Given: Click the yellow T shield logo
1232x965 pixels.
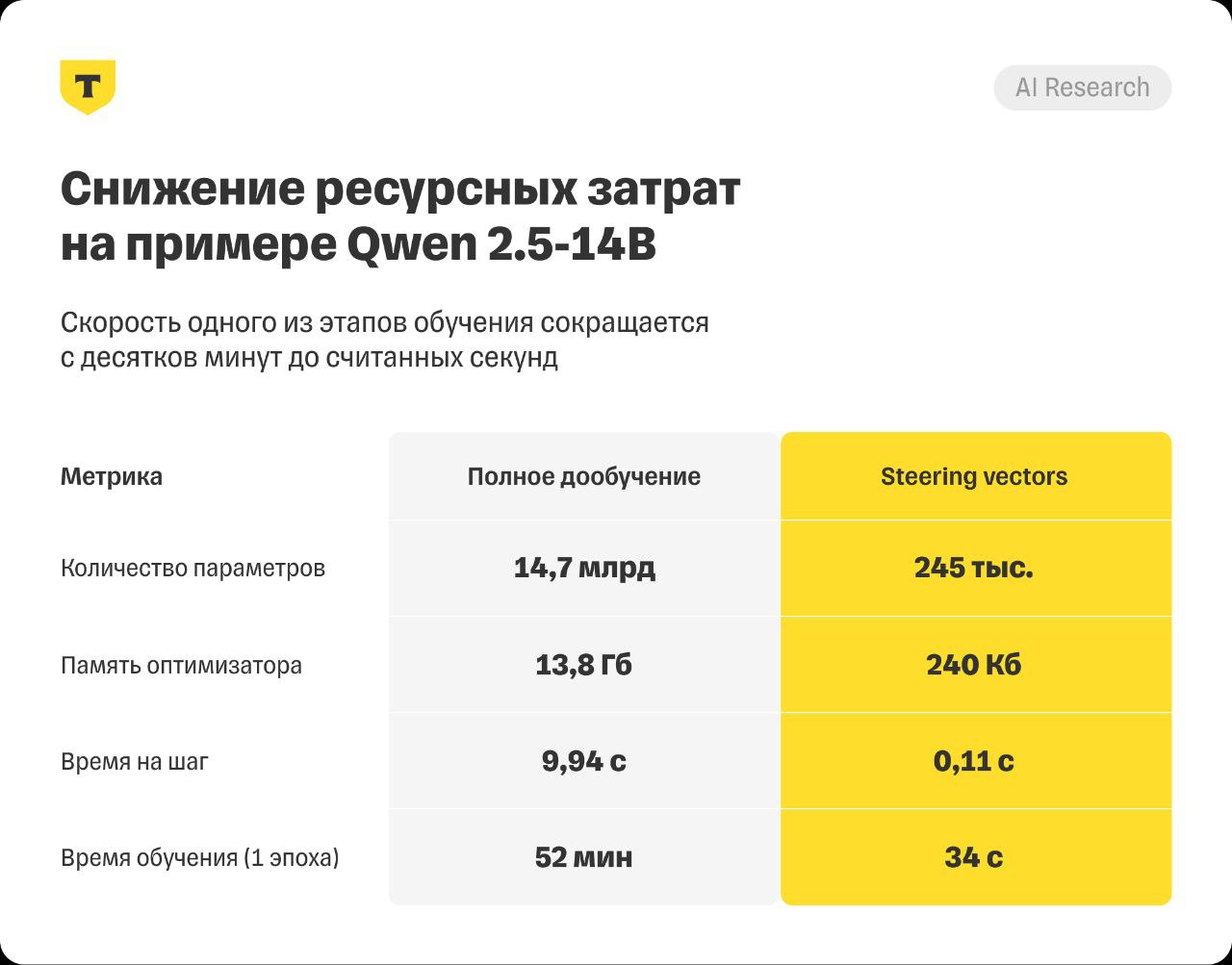Looking at the screenshot, I should pos(88,87).
